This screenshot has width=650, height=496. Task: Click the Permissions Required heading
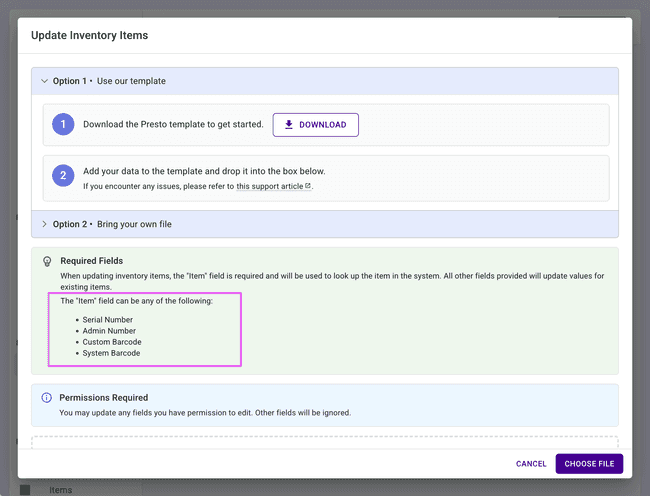click(x=104, y=398)
